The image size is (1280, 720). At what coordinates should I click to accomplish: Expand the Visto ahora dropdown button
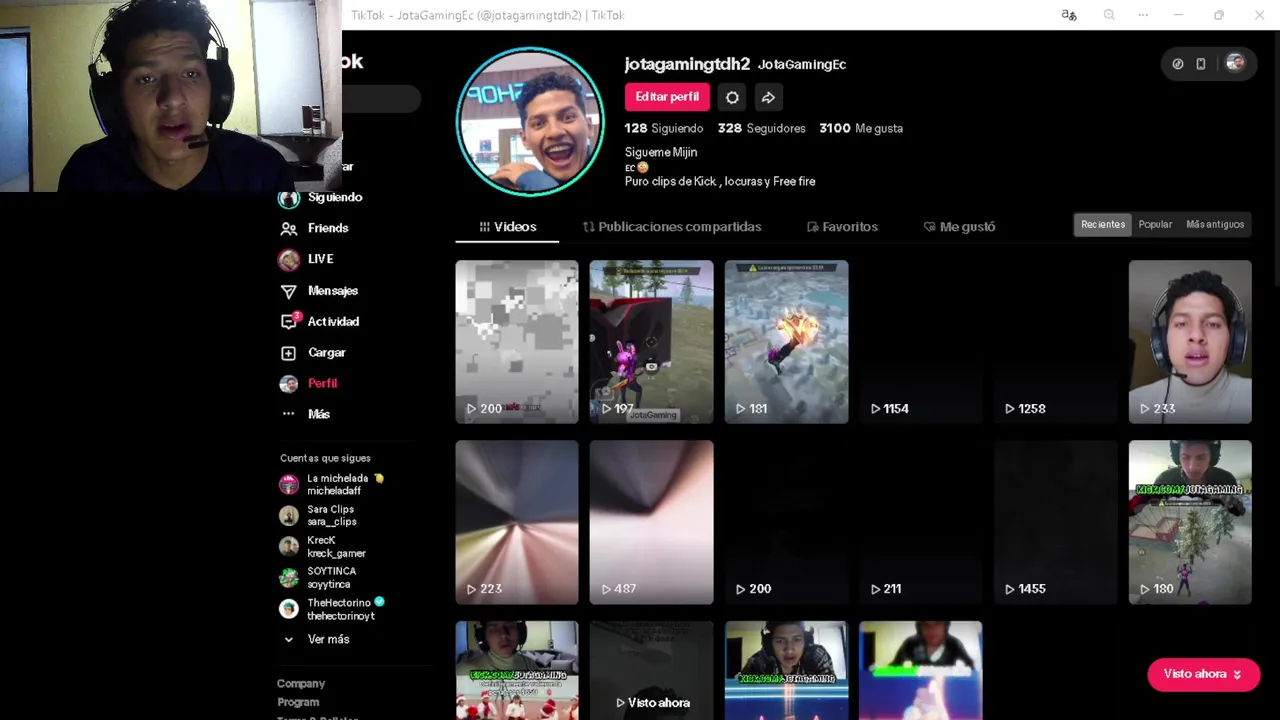click(1203, 674)
